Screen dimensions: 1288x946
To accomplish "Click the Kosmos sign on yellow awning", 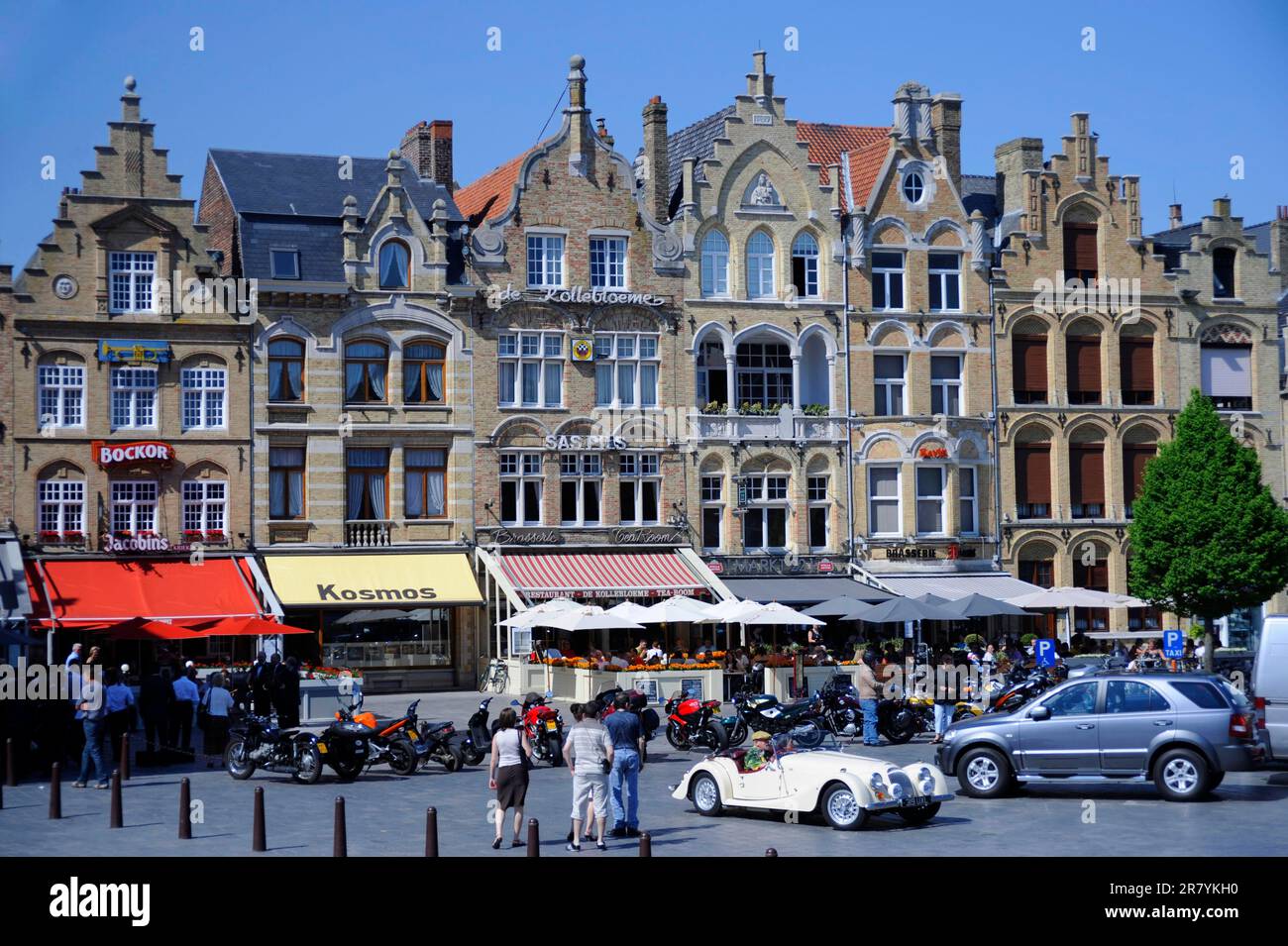I will coord(376,592).
